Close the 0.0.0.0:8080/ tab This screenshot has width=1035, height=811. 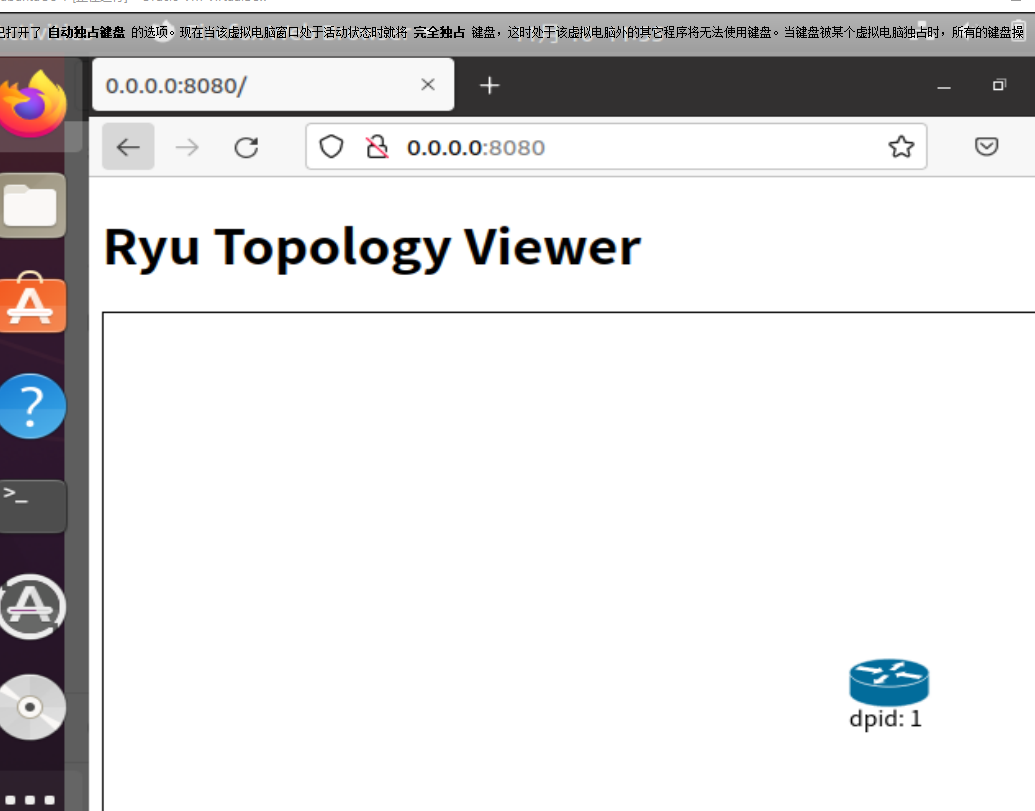click(428, 84)
